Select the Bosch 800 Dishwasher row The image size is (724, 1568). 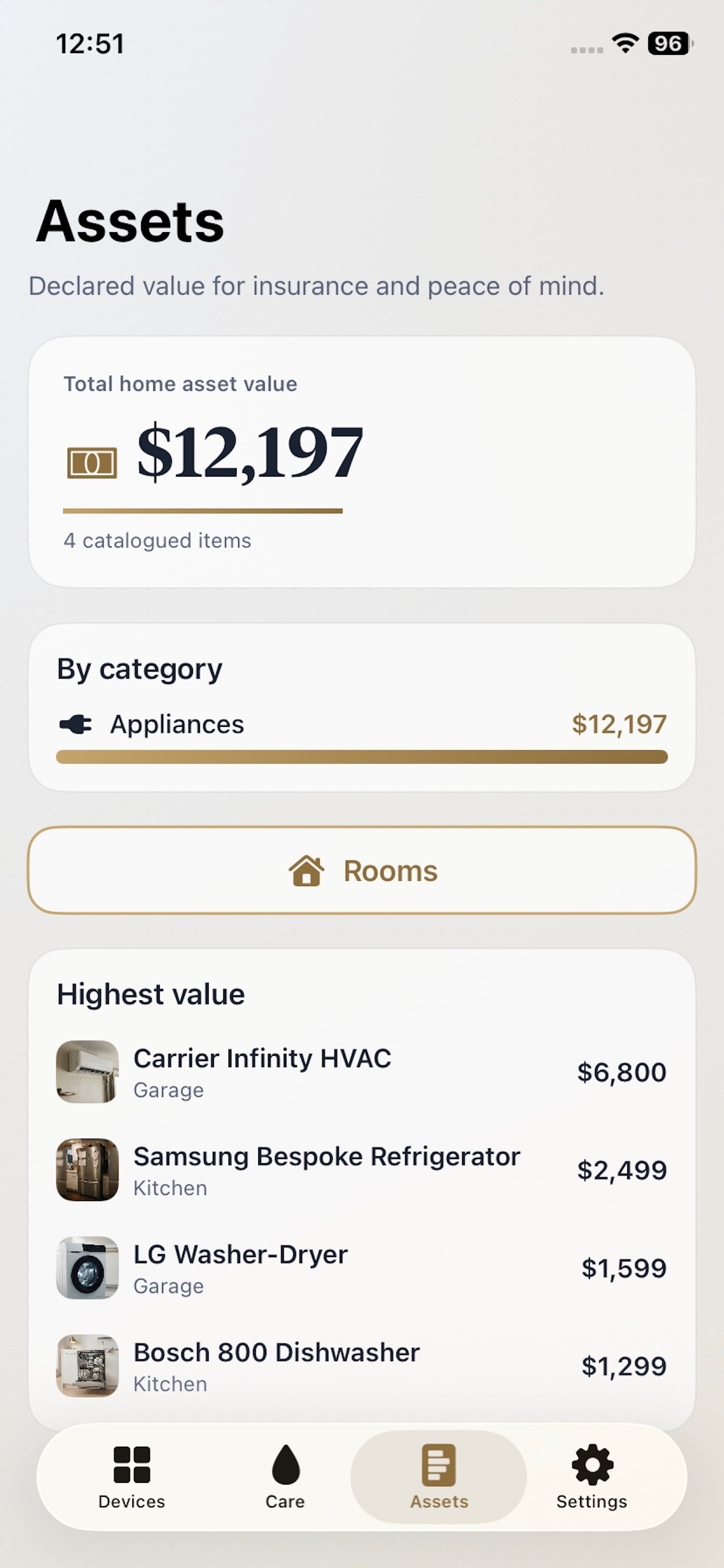[x=362, y=1366]
